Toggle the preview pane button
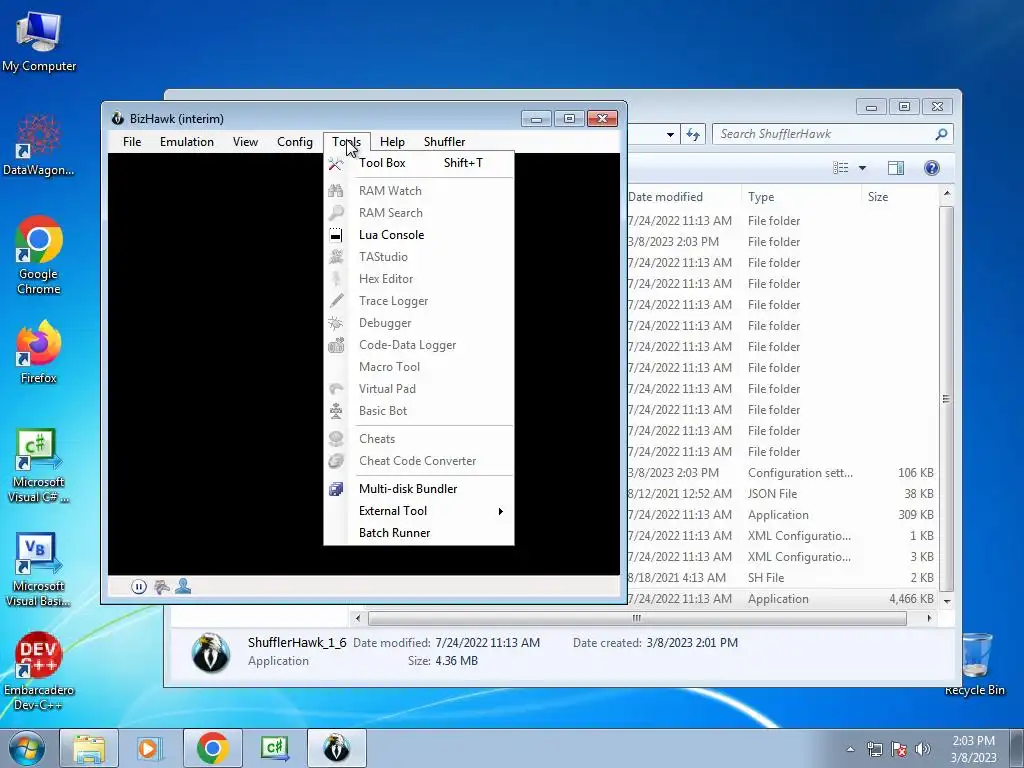 pyautogui.click(x=895, y=168)
